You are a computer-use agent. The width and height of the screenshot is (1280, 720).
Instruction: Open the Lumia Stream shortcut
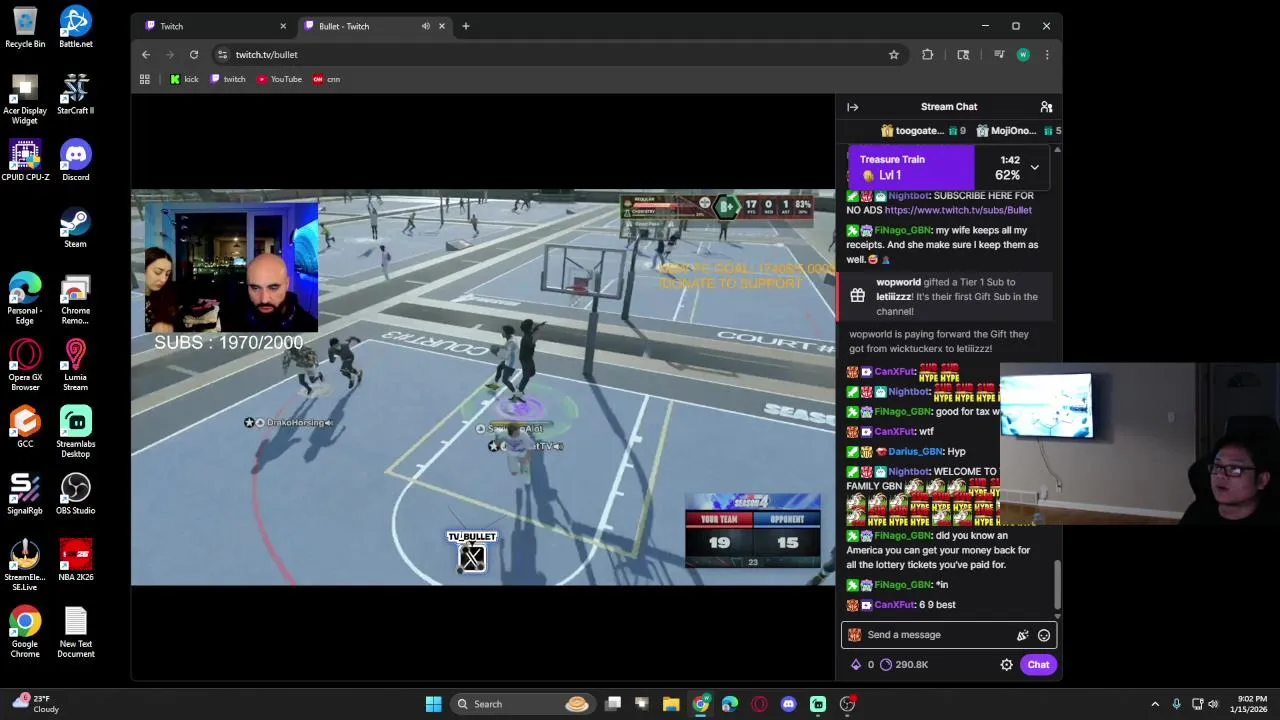[x=76, y=366]
